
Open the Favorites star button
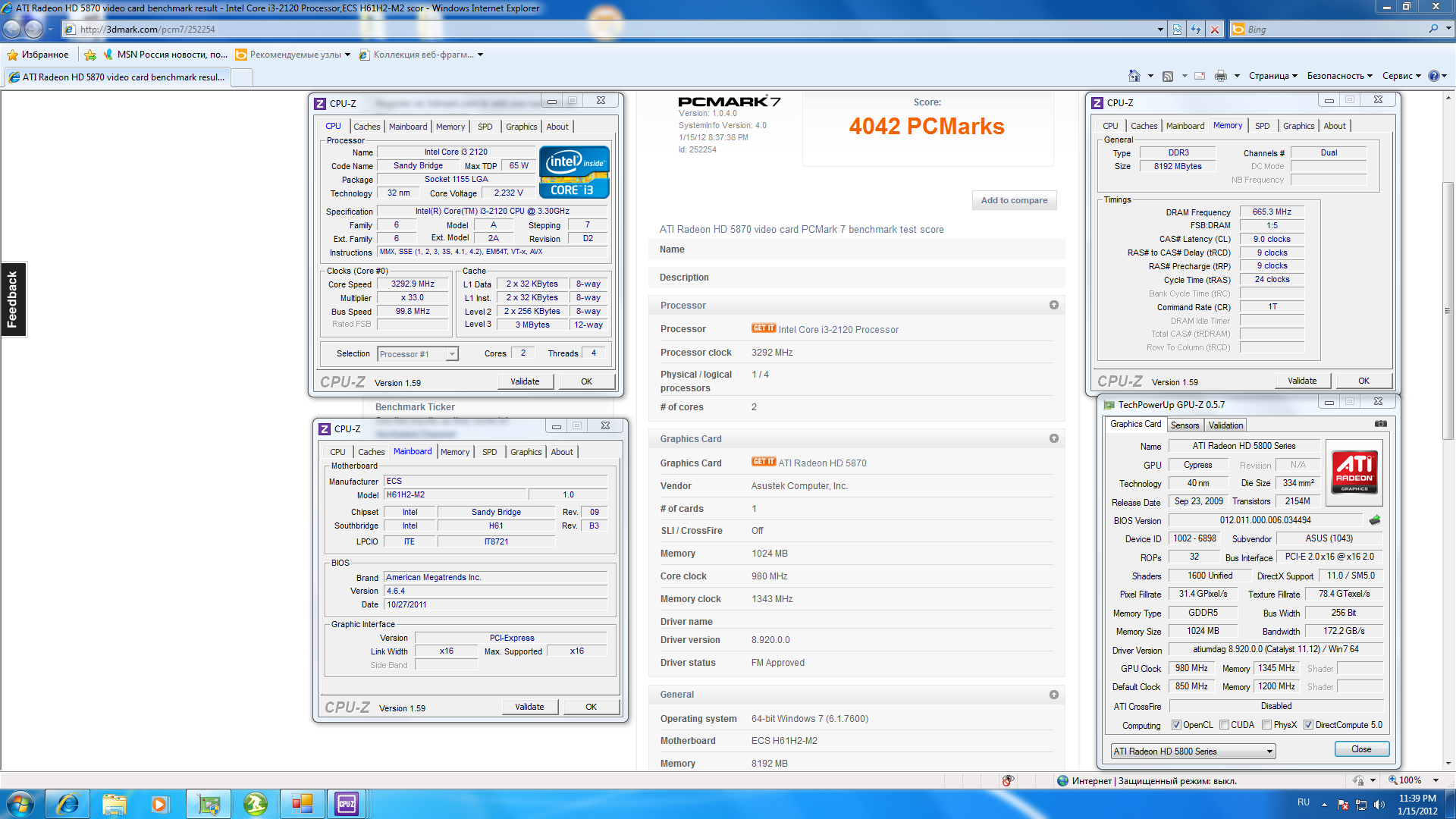[37, 55]
